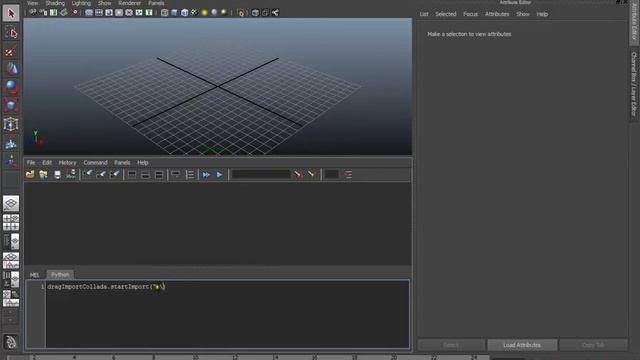Screen dimensions: 640x360
Task: Execute script with single play arrow
Action: click(219, 175)
